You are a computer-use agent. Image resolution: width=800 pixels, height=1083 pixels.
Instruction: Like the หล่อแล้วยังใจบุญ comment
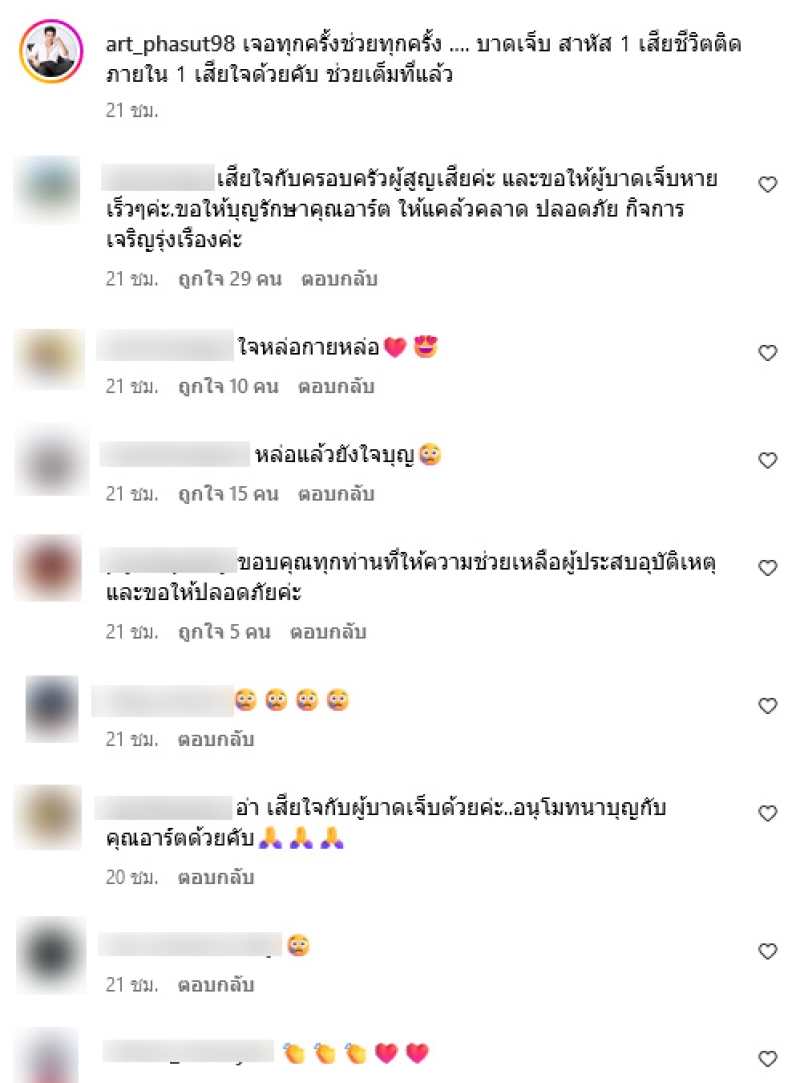click(768, 460)
